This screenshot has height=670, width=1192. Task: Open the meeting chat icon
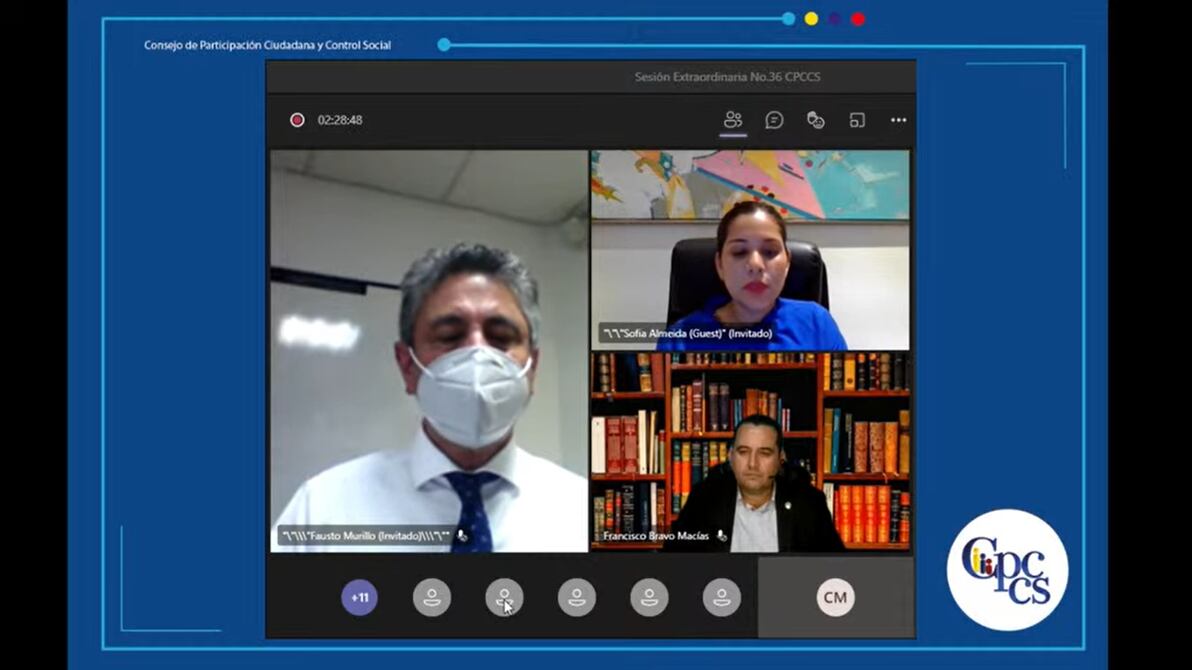tap(774, 120)
